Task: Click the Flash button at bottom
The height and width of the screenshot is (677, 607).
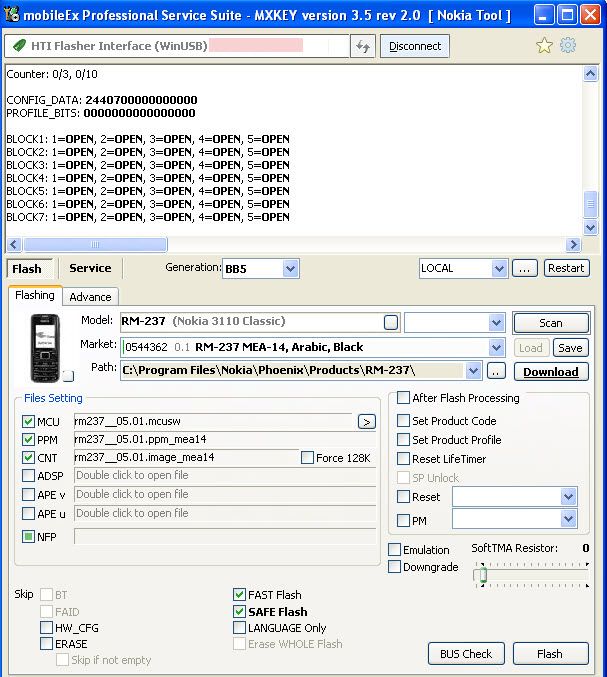Action: tap(550, 654)
